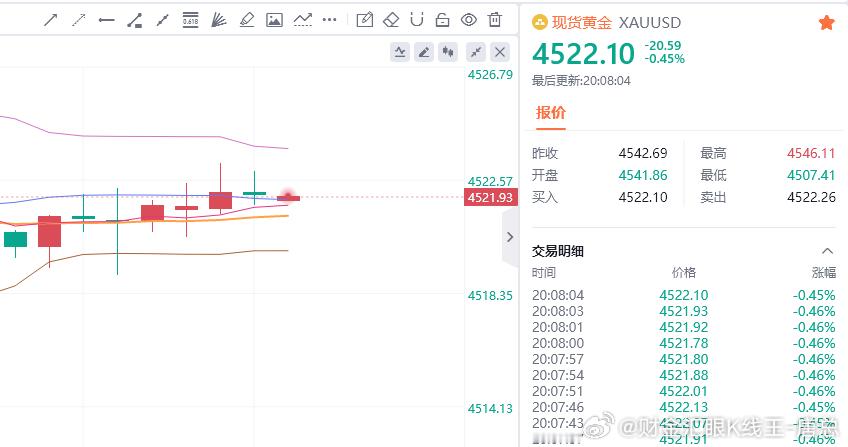This screenshot has height=447, width=848.
Task: Toggle the drawing pencil toolbar
Action: 424,52
